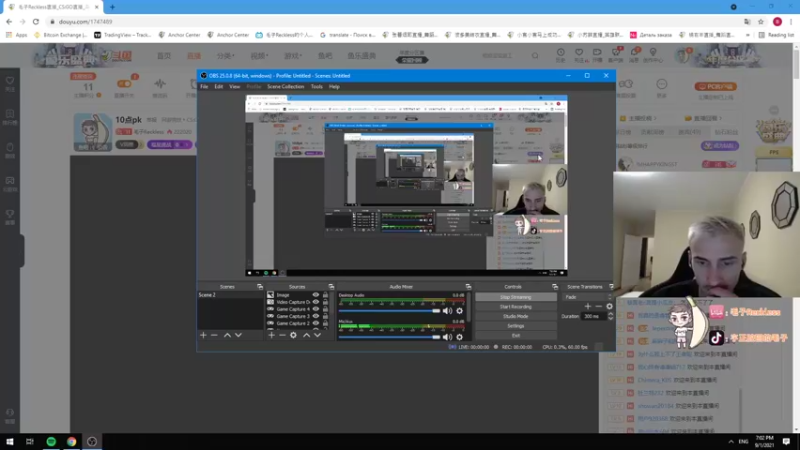Open Windows Start menu
800x450 pixels.
coord(10,442)
